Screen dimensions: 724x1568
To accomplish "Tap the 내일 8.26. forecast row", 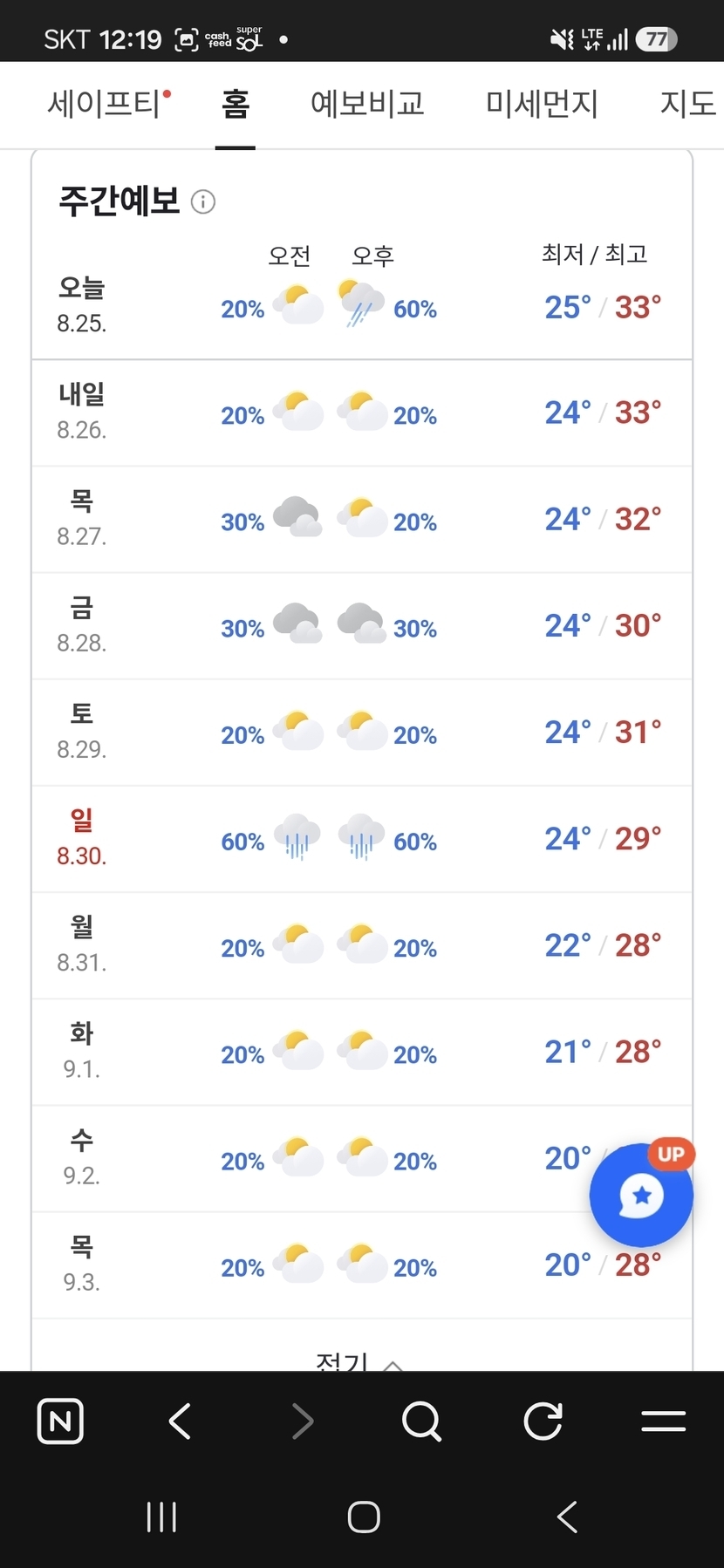I will [x=362, y=412].
